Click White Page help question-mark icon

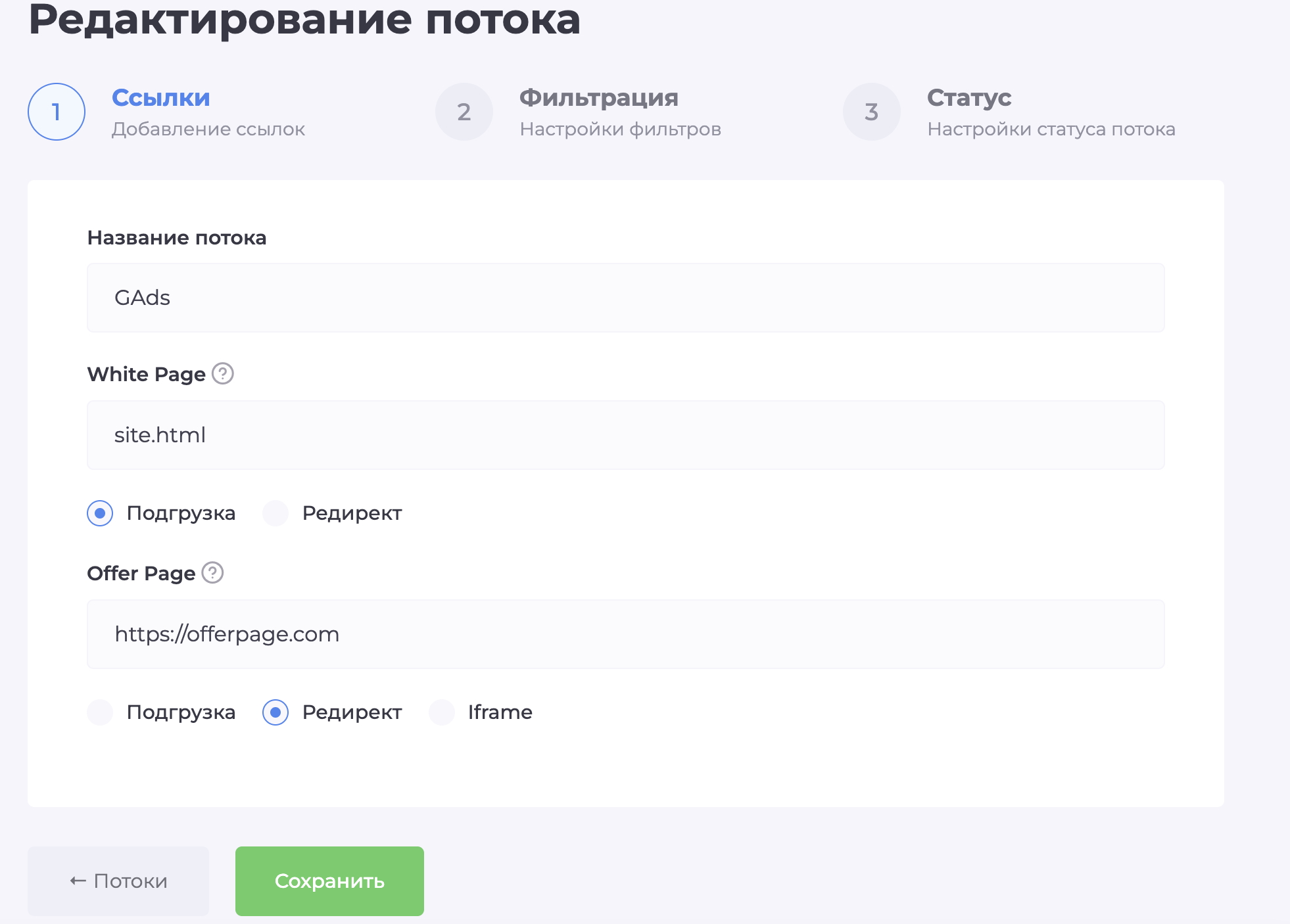223,373
